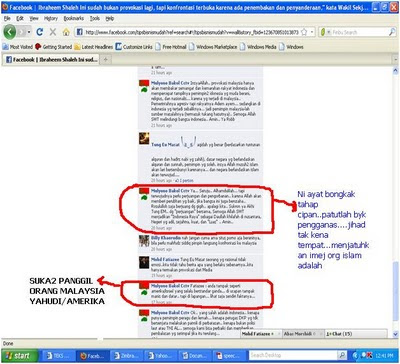Open a new tab with plus button
The width and height of the screenshot is (400, 364).
pos(106,60)
